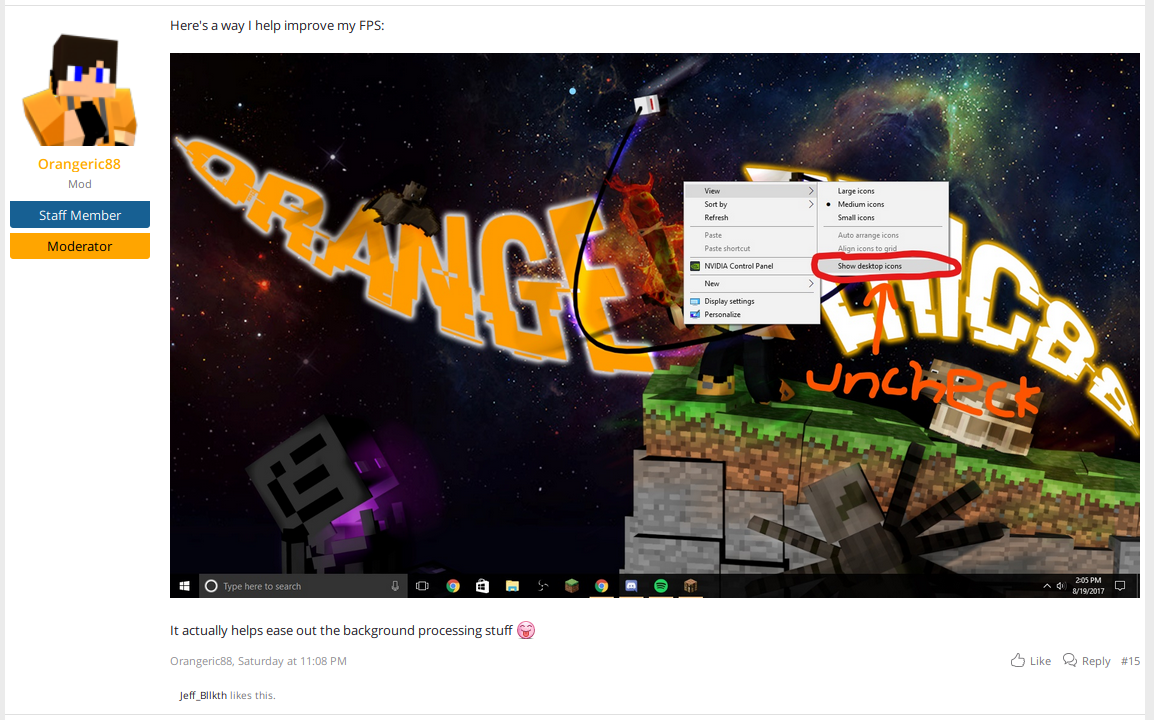
Task: Click the Cortana circle search icon
Action: click(x=211, y=586)
